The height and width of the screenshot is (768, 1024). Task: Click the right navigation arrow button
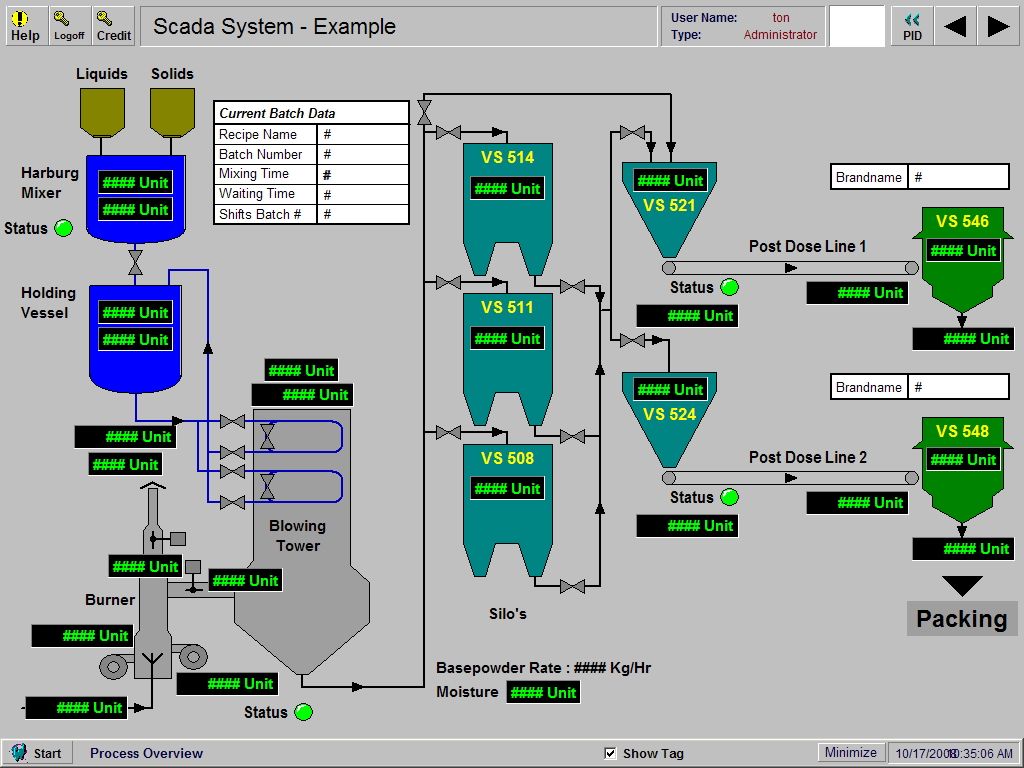(x=998, y=25)
